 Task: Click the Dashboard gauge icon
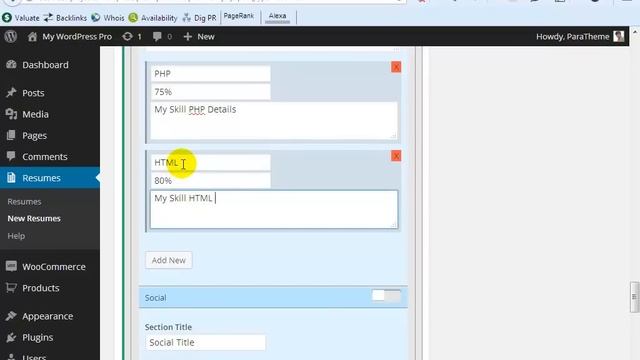pos(11,64)
